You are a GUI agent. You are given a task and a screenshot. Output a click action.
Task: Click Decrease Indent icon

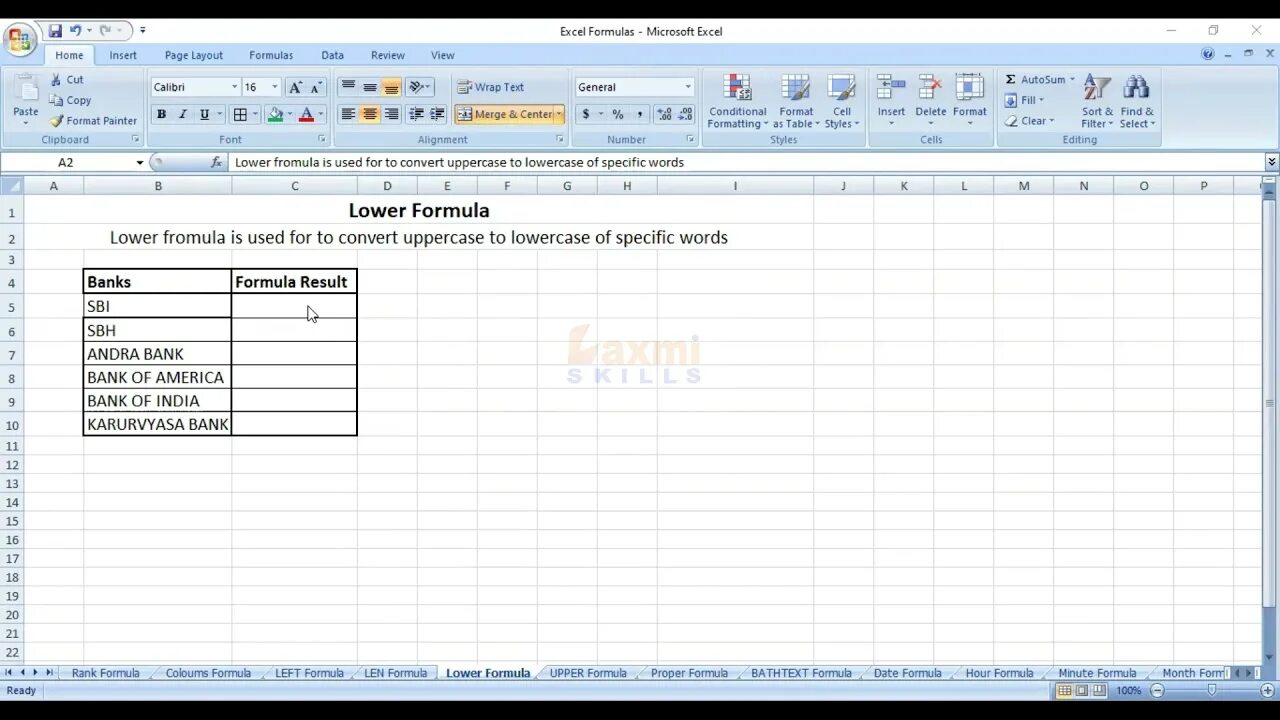[416, 114]
